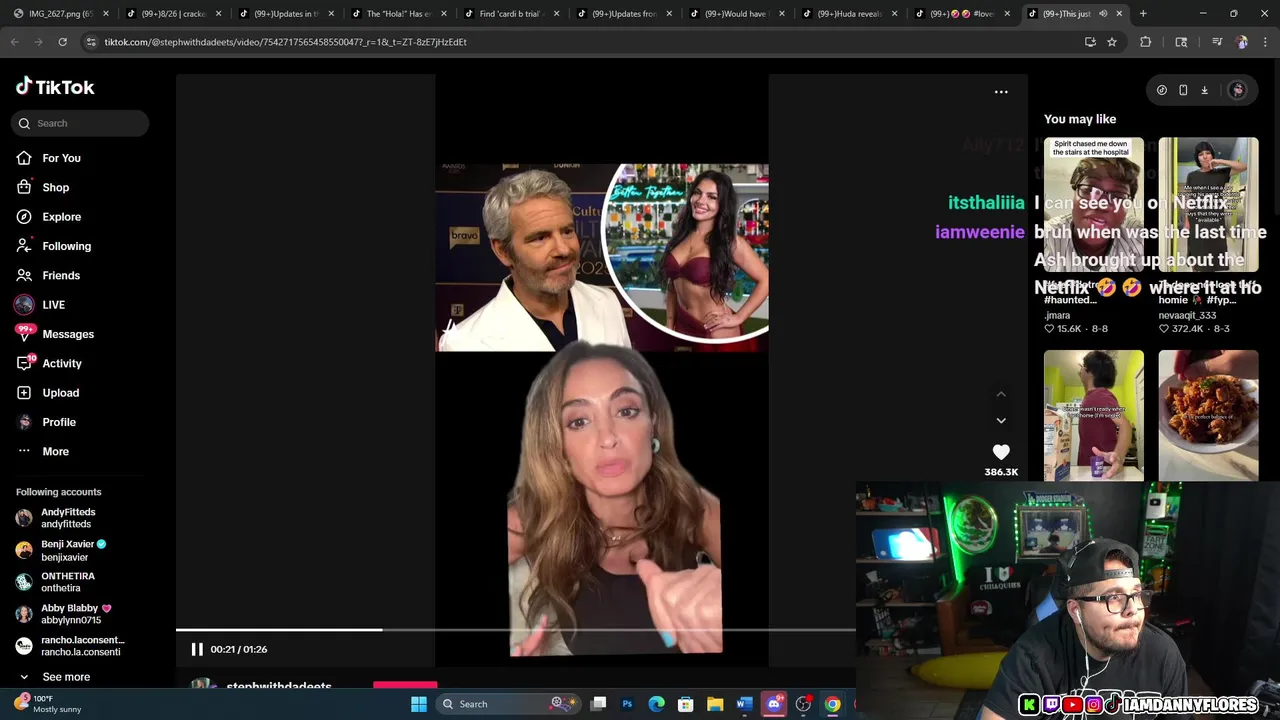Open the nevaaqit_333 recommended video thumbnail
1280x720 pixels.
1208,204
